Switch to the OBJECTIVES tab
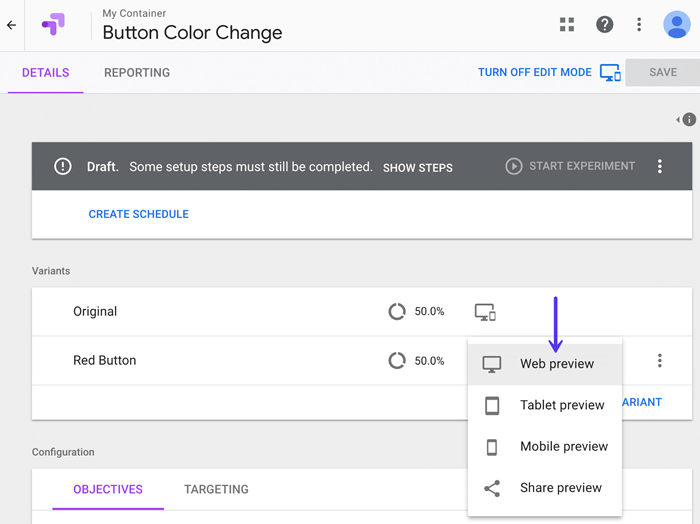Image resolution: width=700 pixels, height=524 pixels. (108, 489)
